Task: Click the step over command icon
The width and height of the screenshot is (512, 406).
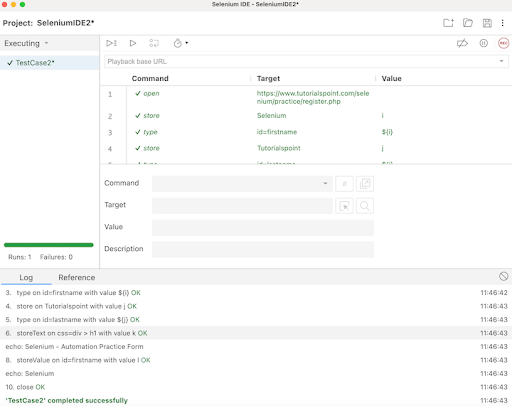Action: [154, 43]
